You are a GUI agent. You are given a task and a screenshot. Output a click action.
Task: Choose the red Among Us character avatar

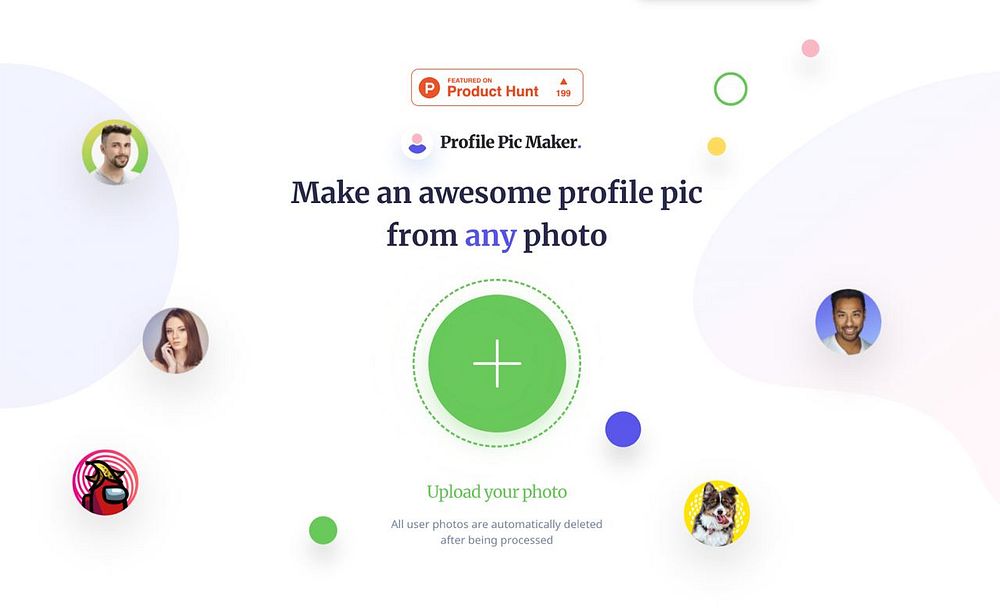pyautogui.click(x=105, y=482)
